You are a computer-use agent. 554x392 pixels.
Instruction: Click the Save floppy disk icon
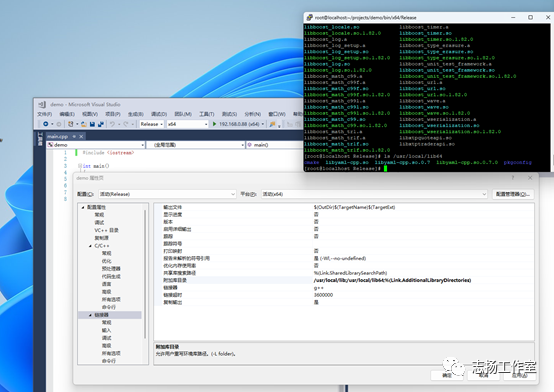point(92,124)
